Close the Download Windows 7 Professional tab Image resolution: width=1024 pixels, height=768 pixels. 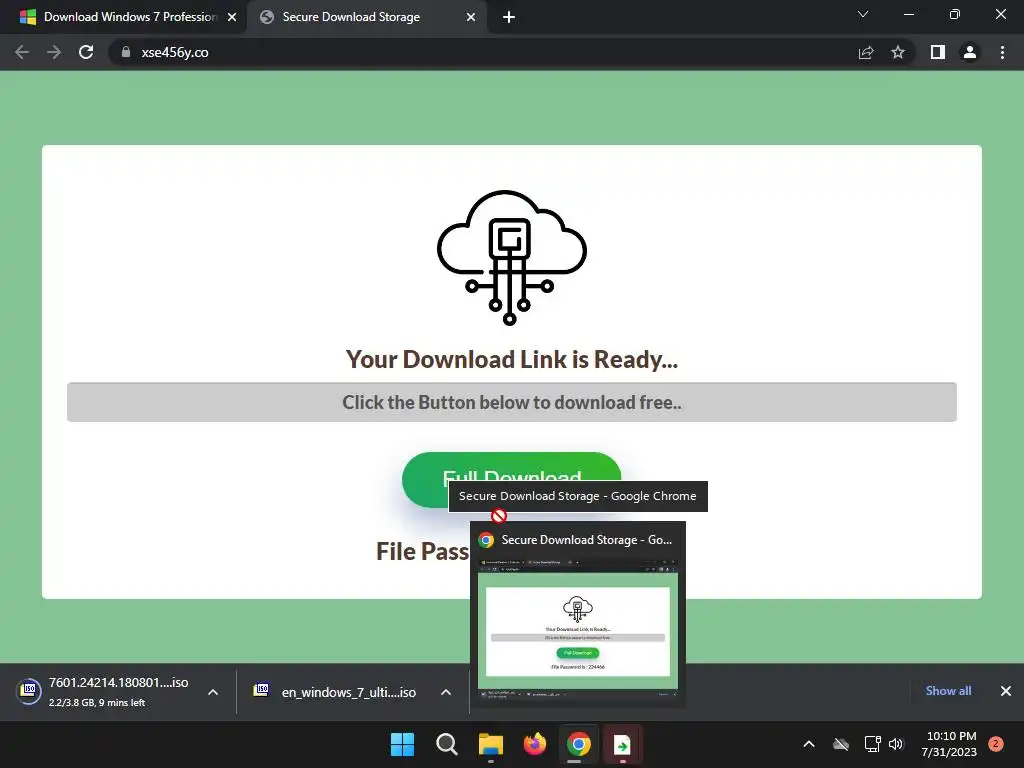point(232,17)
